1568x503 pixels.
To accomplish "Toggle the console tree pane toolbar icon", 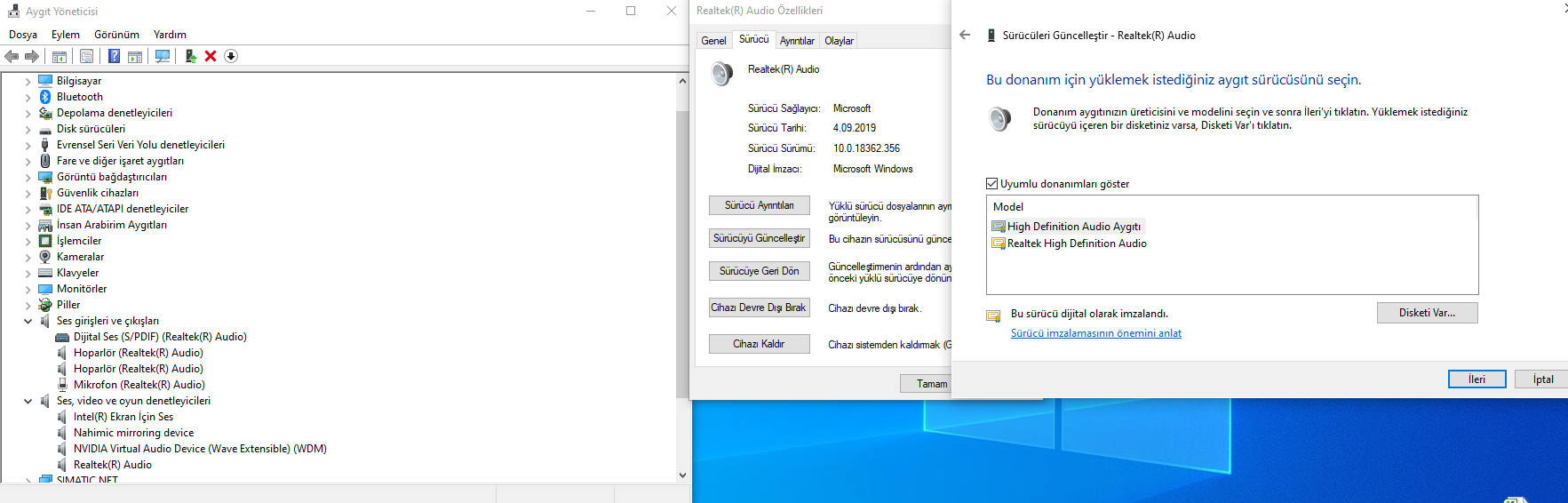I will [60, 56].
